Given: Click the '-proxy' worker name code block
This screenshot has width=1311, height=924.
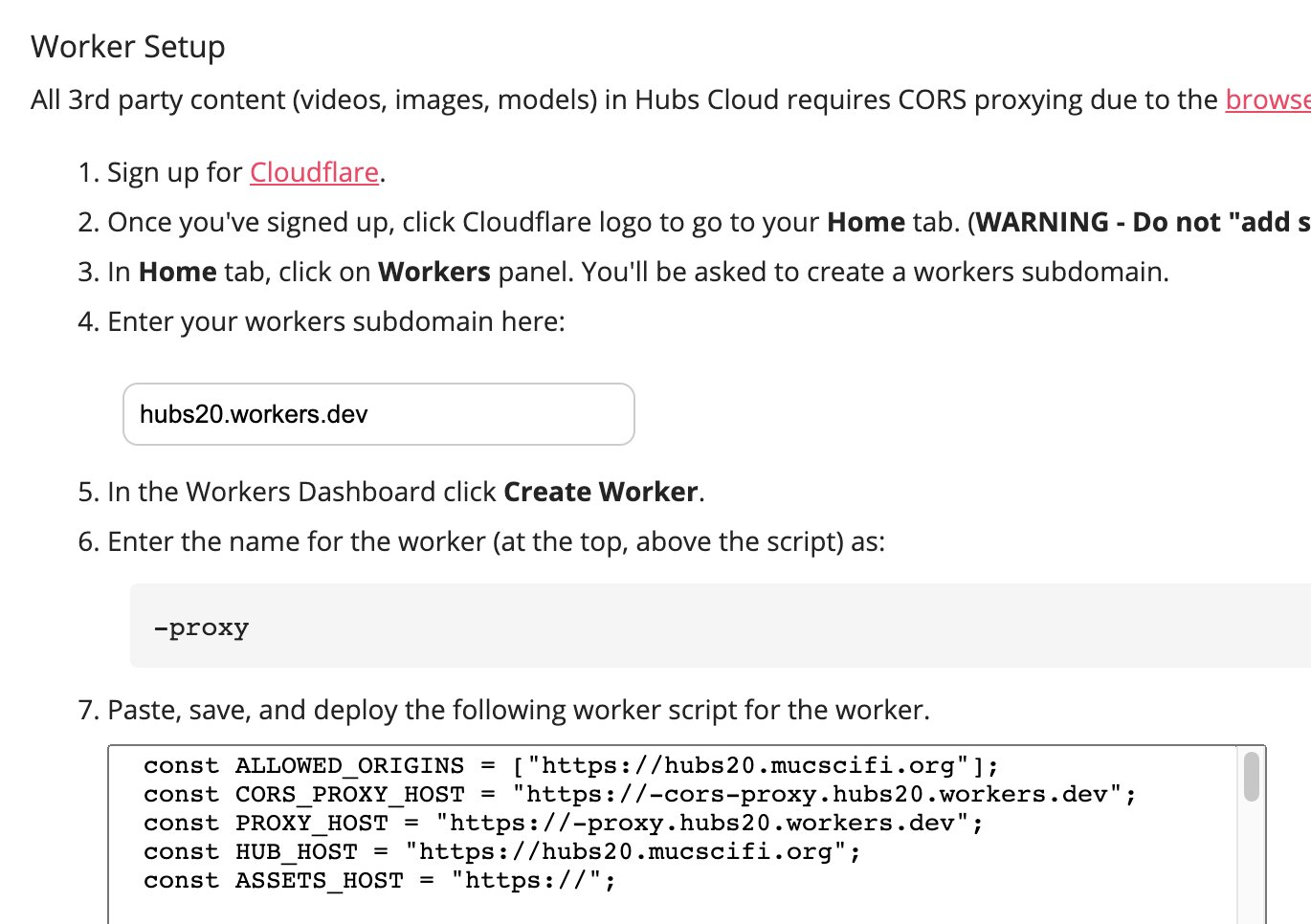Looking at the screenshot, I should 720,626.
